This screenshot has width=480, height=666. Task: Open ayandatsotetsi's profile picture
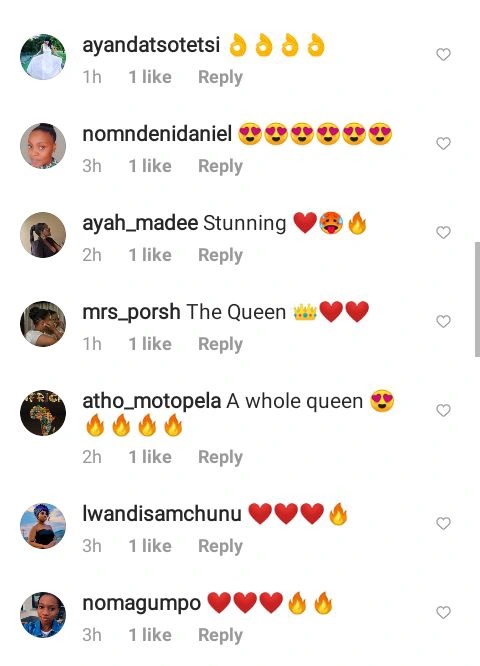click(43, 57)
